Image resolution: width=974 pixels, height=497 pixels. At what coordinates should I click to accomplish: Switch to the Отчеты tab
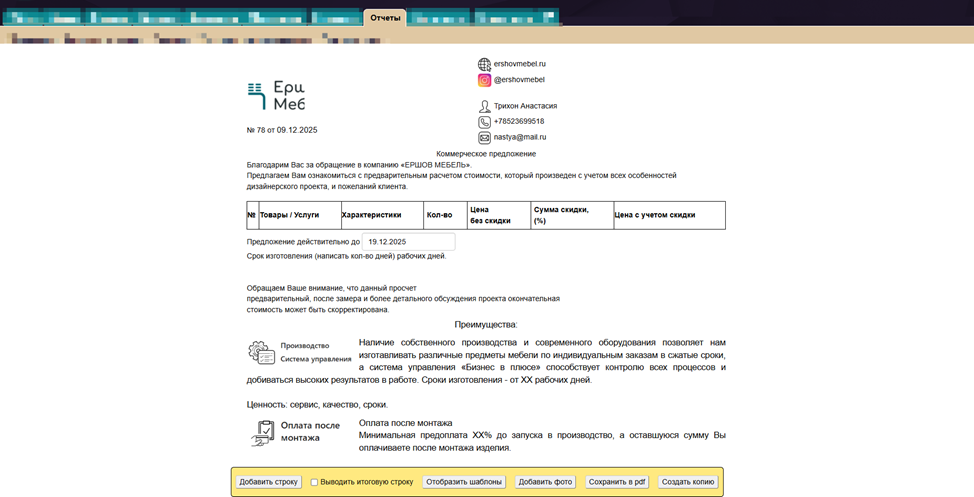(385, 18)
